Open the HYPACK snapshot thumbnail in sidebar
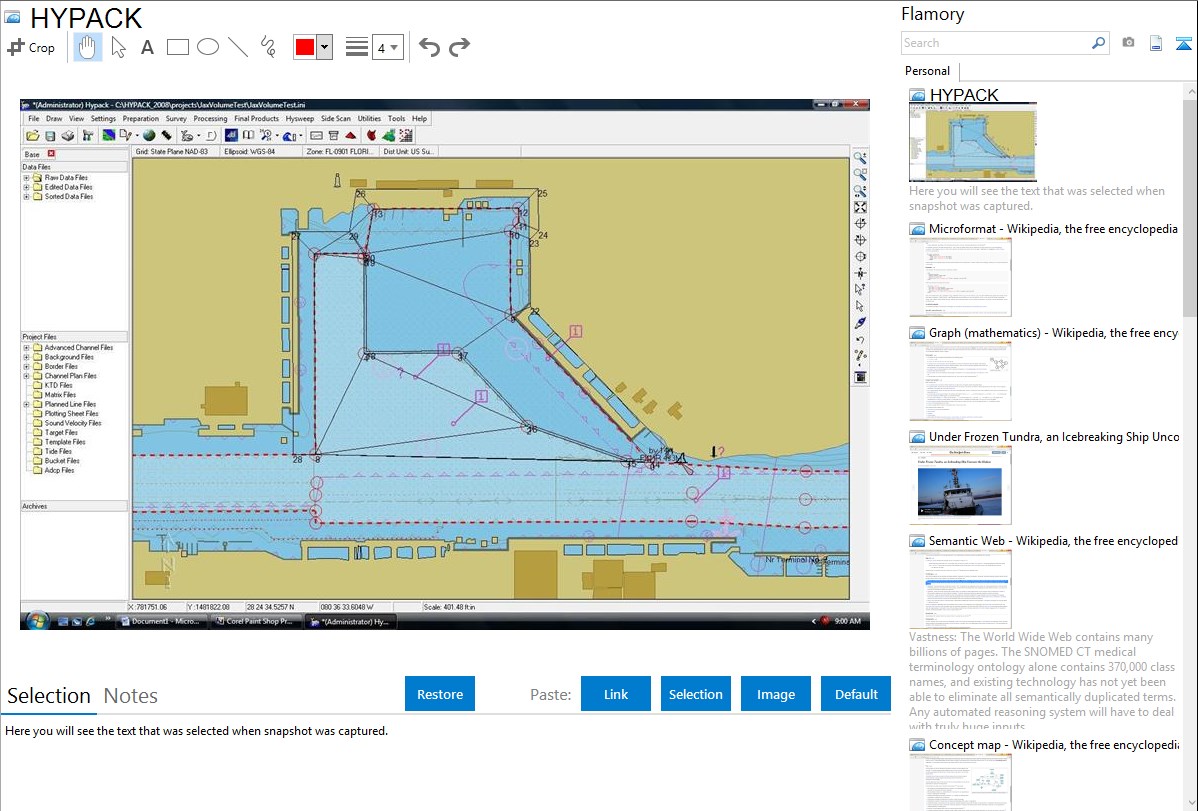 (x=973, y=142)
